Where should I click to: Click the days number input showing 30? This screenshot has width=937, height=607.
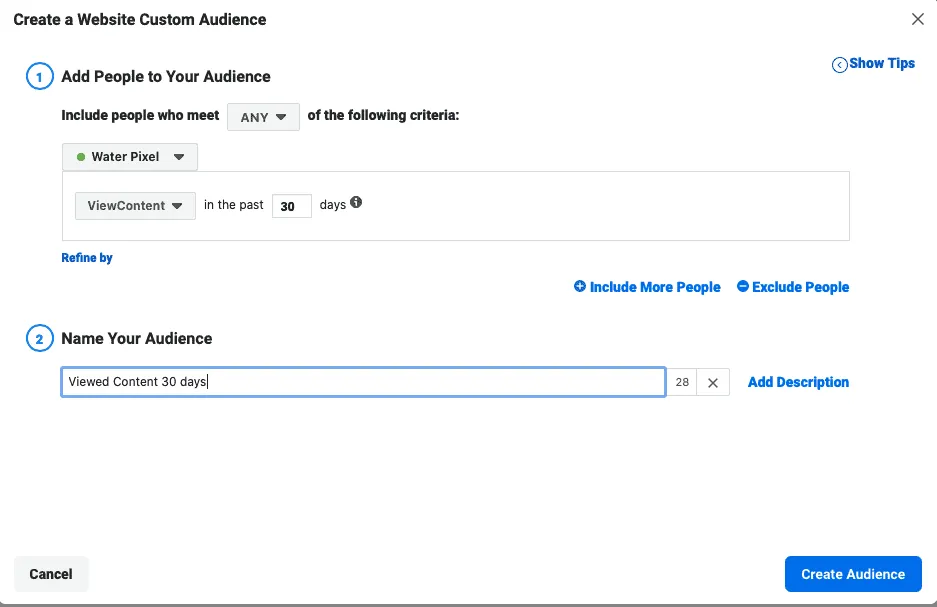pos(291,206)
